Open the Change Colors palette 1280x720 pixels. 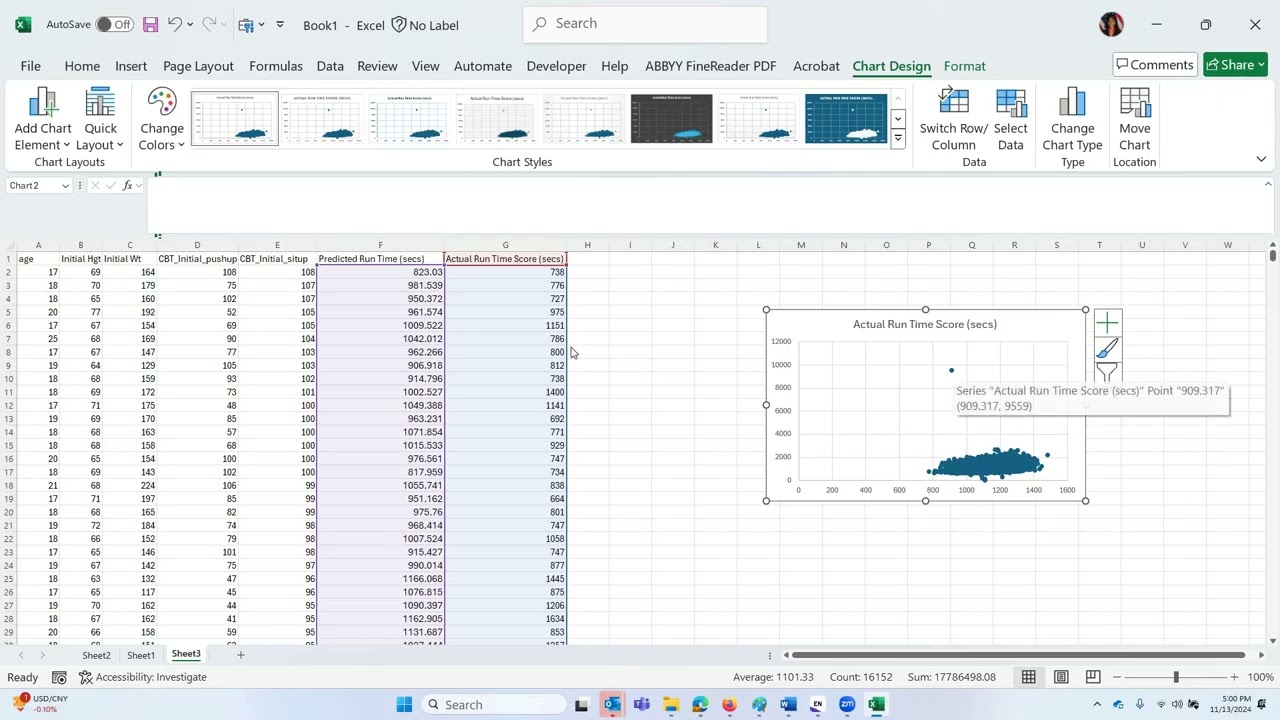[161, 119]
